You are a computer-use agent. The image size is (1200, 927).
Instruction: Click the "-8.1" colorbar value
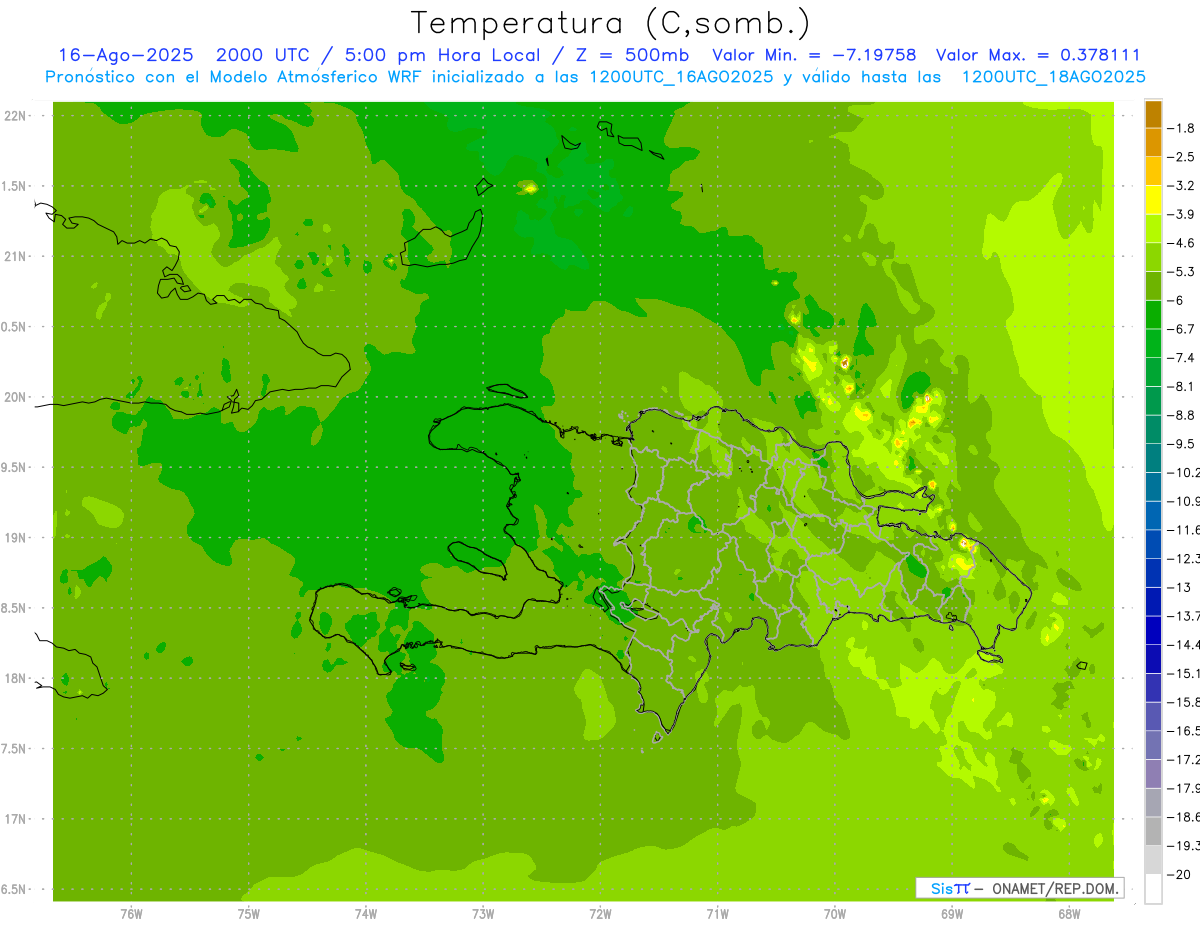1183,386
